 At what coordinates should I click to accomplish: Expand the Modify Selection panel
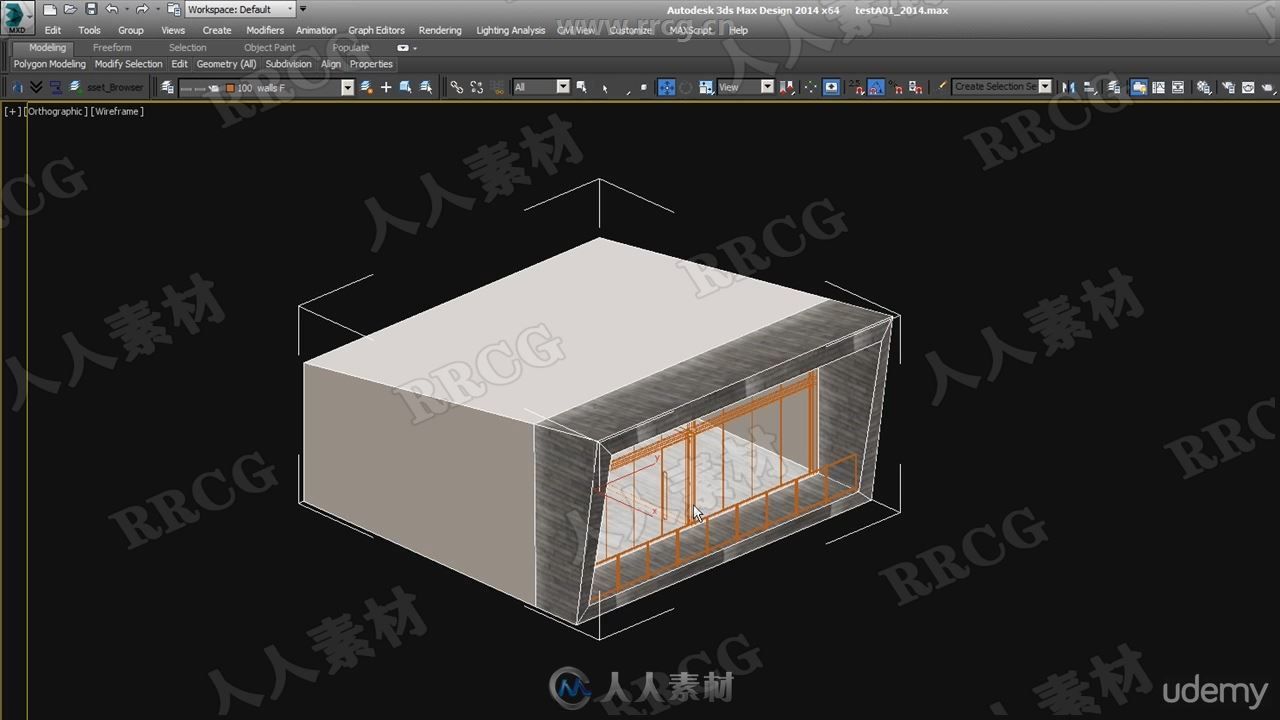[128, 64]
